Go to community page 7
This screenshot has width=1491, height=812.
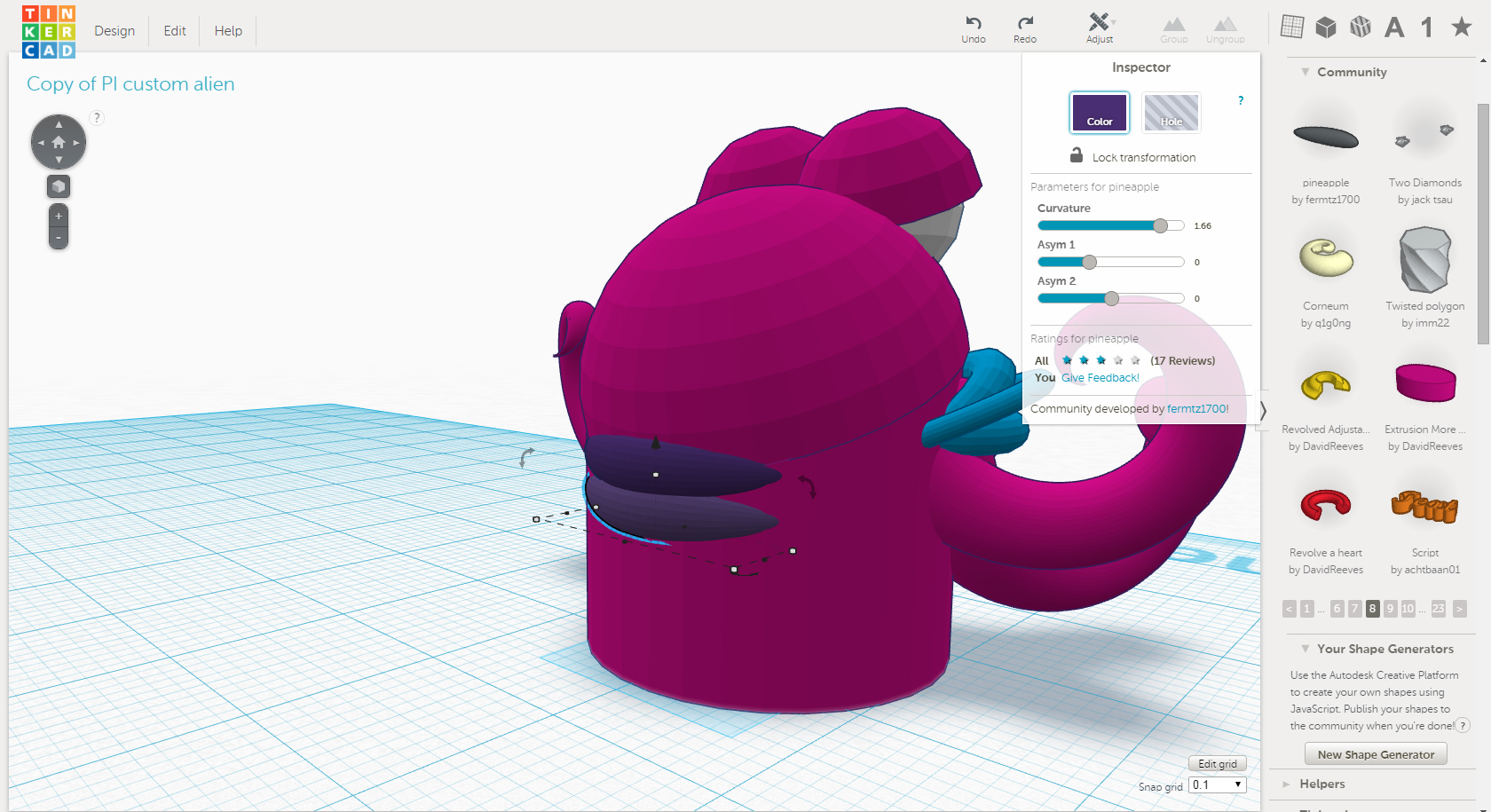[1354, 609]
